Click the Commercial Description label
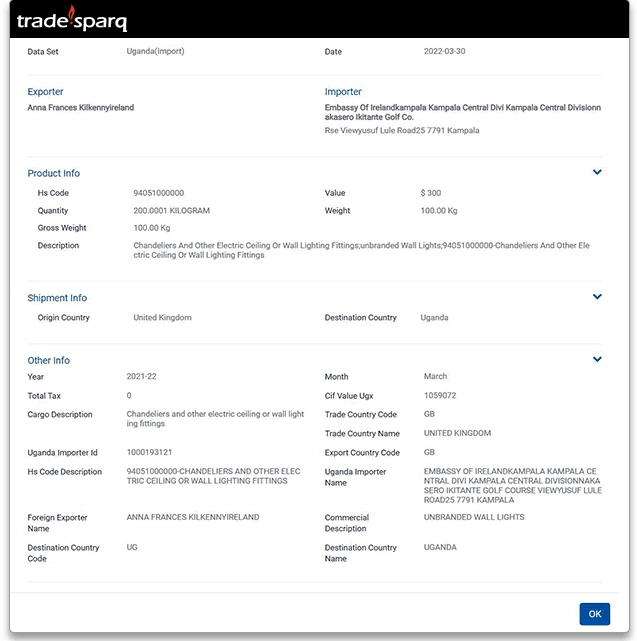Image resolution: width=637 pixels, height=641 pixels. pos(347,523)
